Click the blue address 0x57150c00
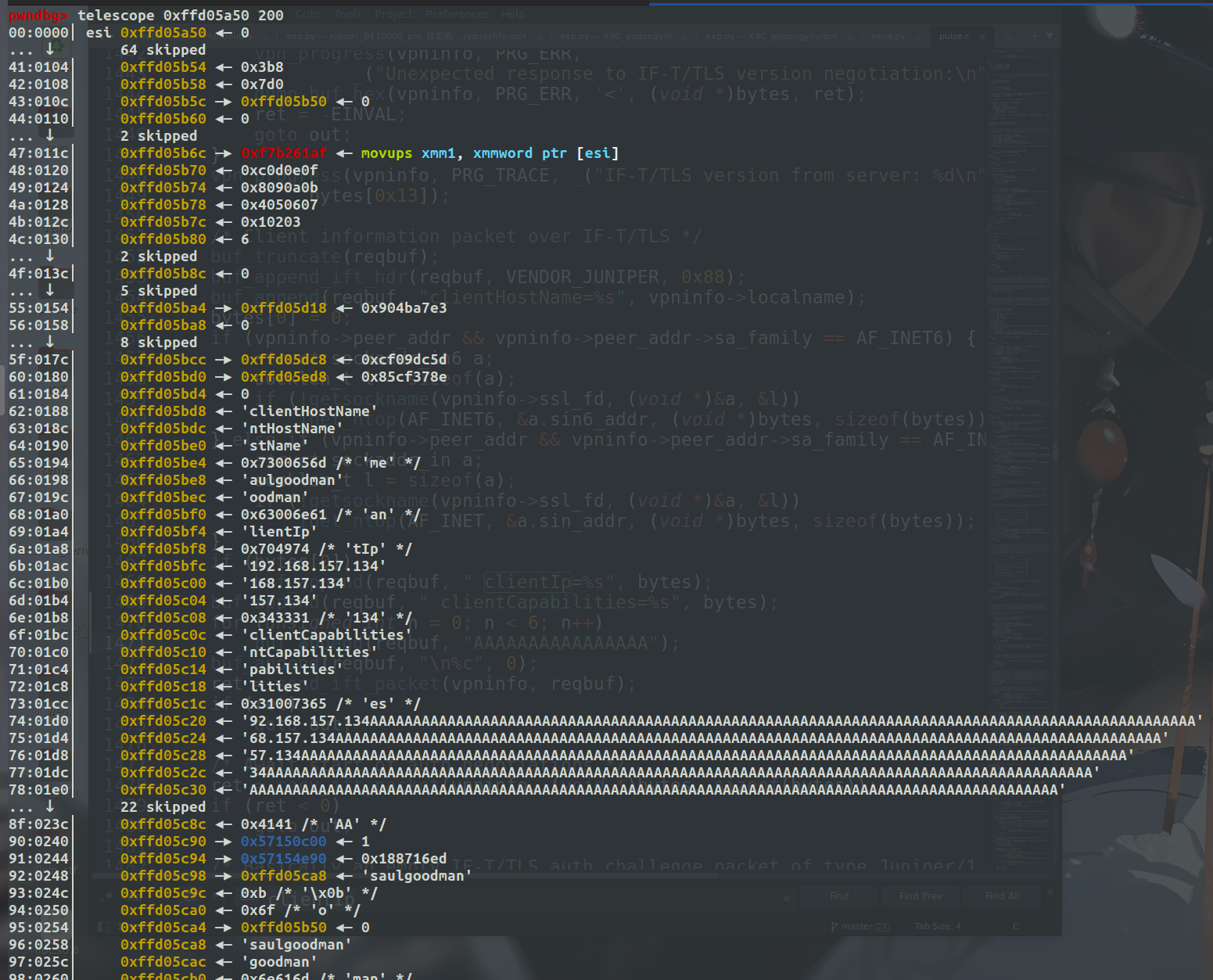1213x980 pixels. [x=284, y=842]
